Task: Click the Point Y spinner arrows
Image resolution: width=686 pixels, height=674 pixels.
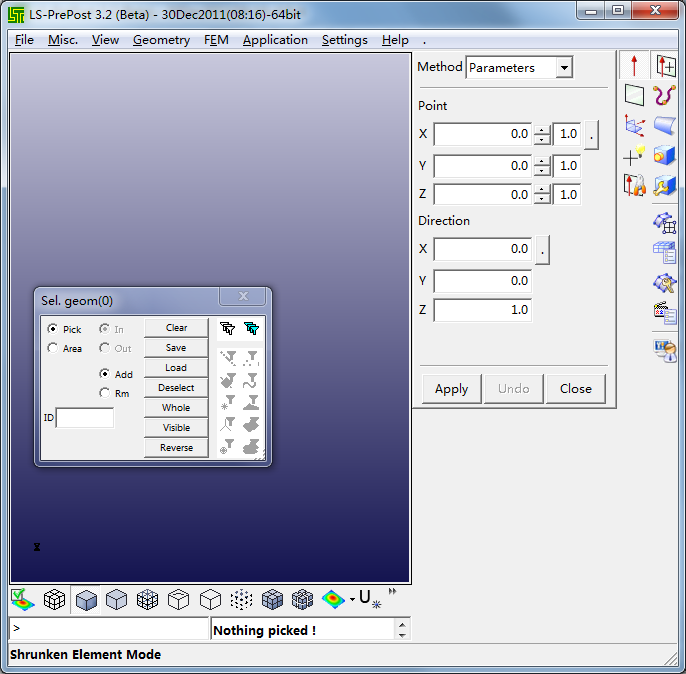Action: (x=542, y=166)
